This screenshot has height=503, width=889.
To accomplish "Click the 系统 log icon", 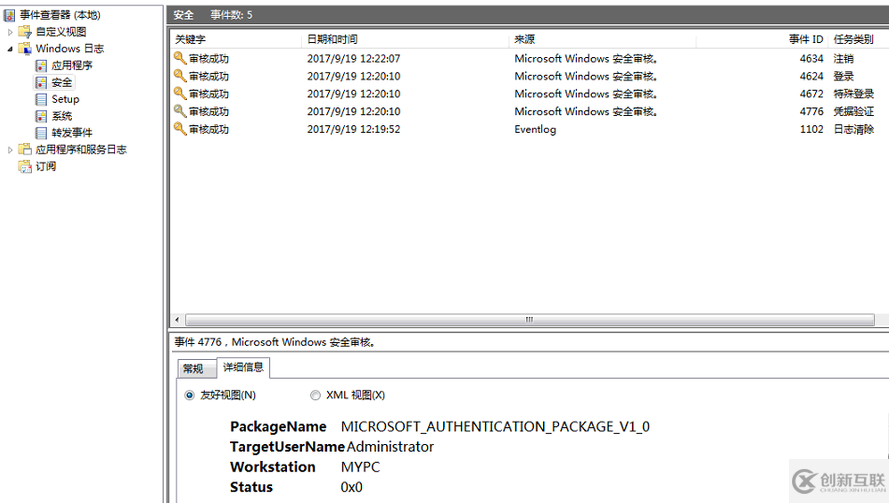I will pyautogui.click(x=41, y=116).
